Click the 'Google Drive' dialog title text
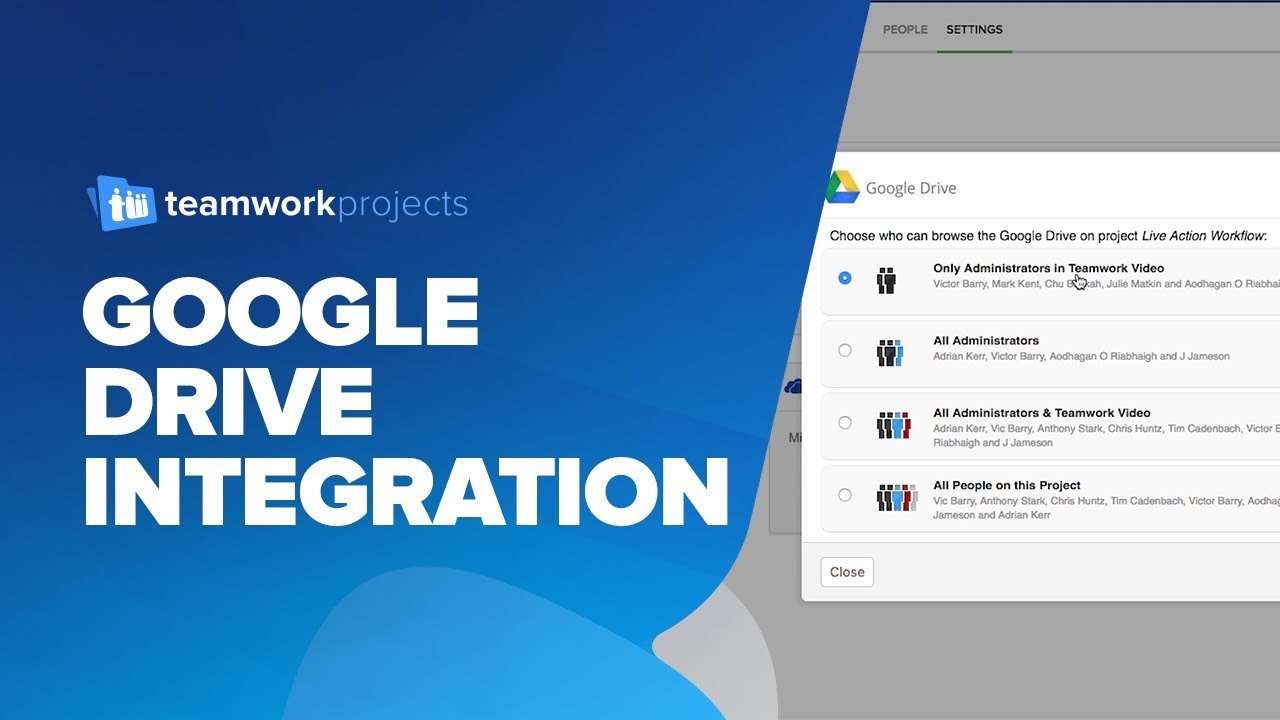The width and height of the screenshot is (1280, 720). coord(911,188)
